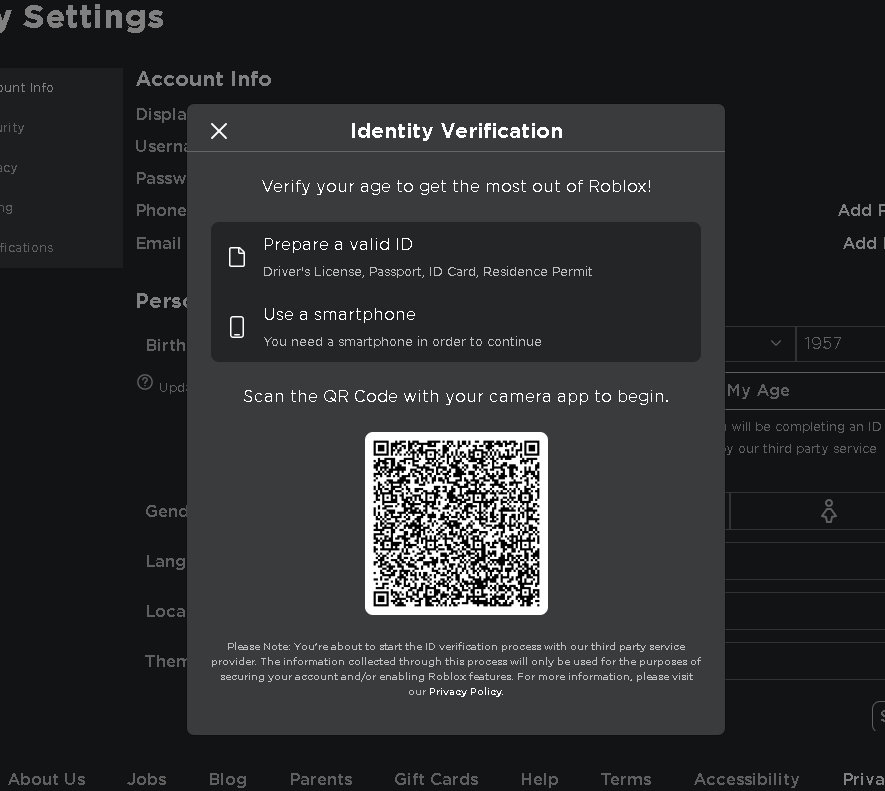
Task: Open the birthday dropdown left of 1957
Action: (760, 343)
